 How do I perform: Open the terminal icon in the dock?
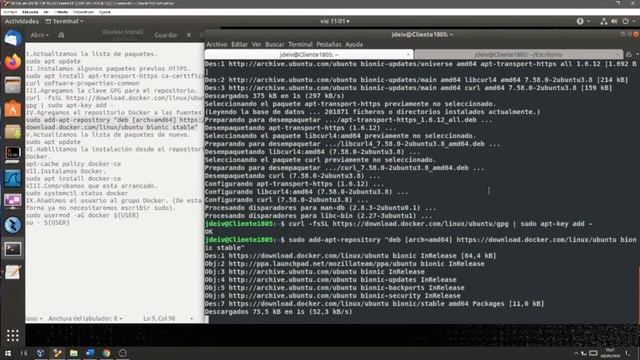tap(13, 249)
